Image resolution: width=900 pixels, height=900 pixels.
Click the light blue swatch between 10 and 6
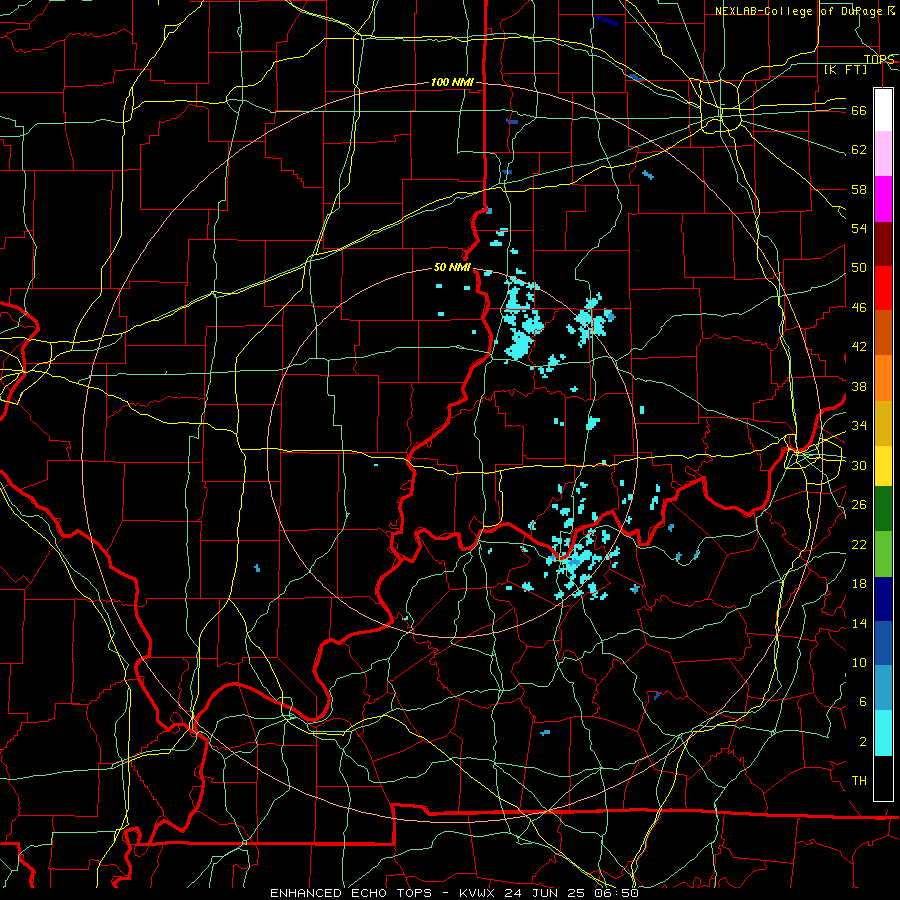pyautogui.click(x=883, y=688)
